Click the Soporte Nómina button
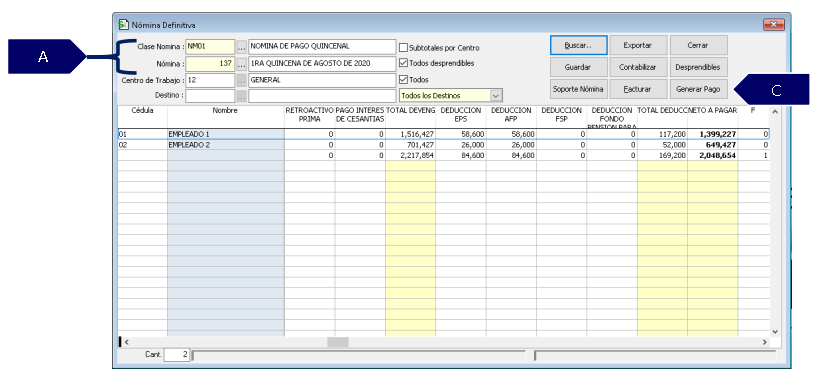This screenshot has width=814, height=375. point(578,89)
